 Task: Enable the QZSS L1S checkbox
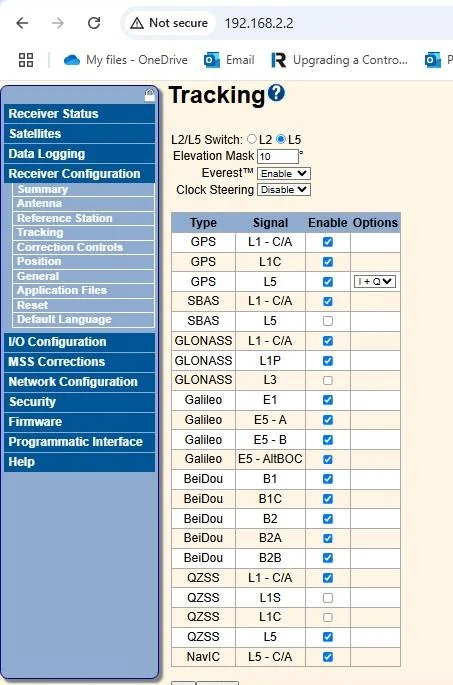(328, 598)
